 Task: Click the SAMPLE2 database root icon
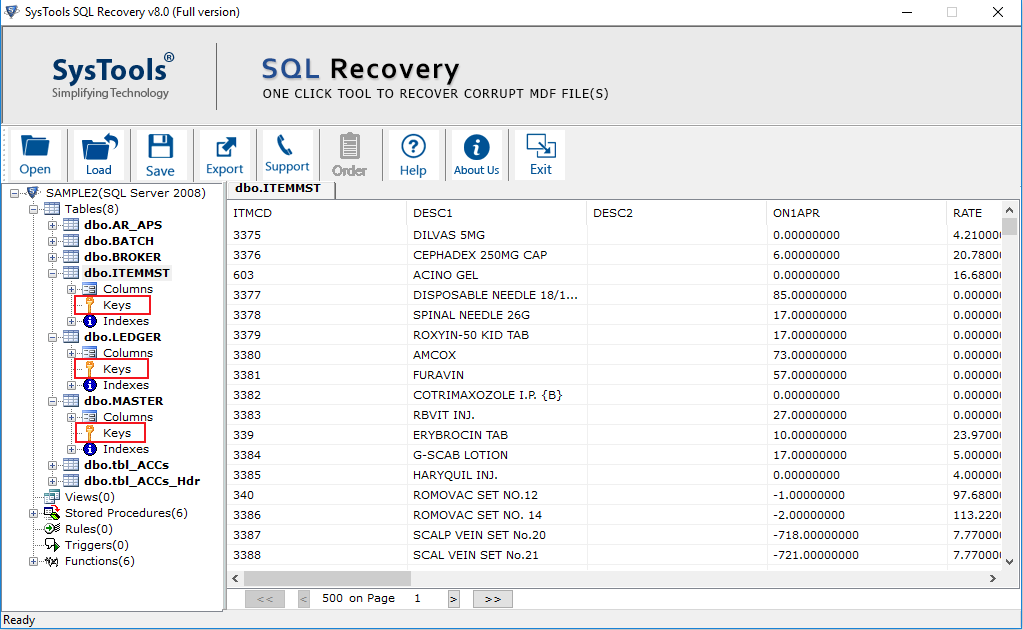[x=33, y=192]
